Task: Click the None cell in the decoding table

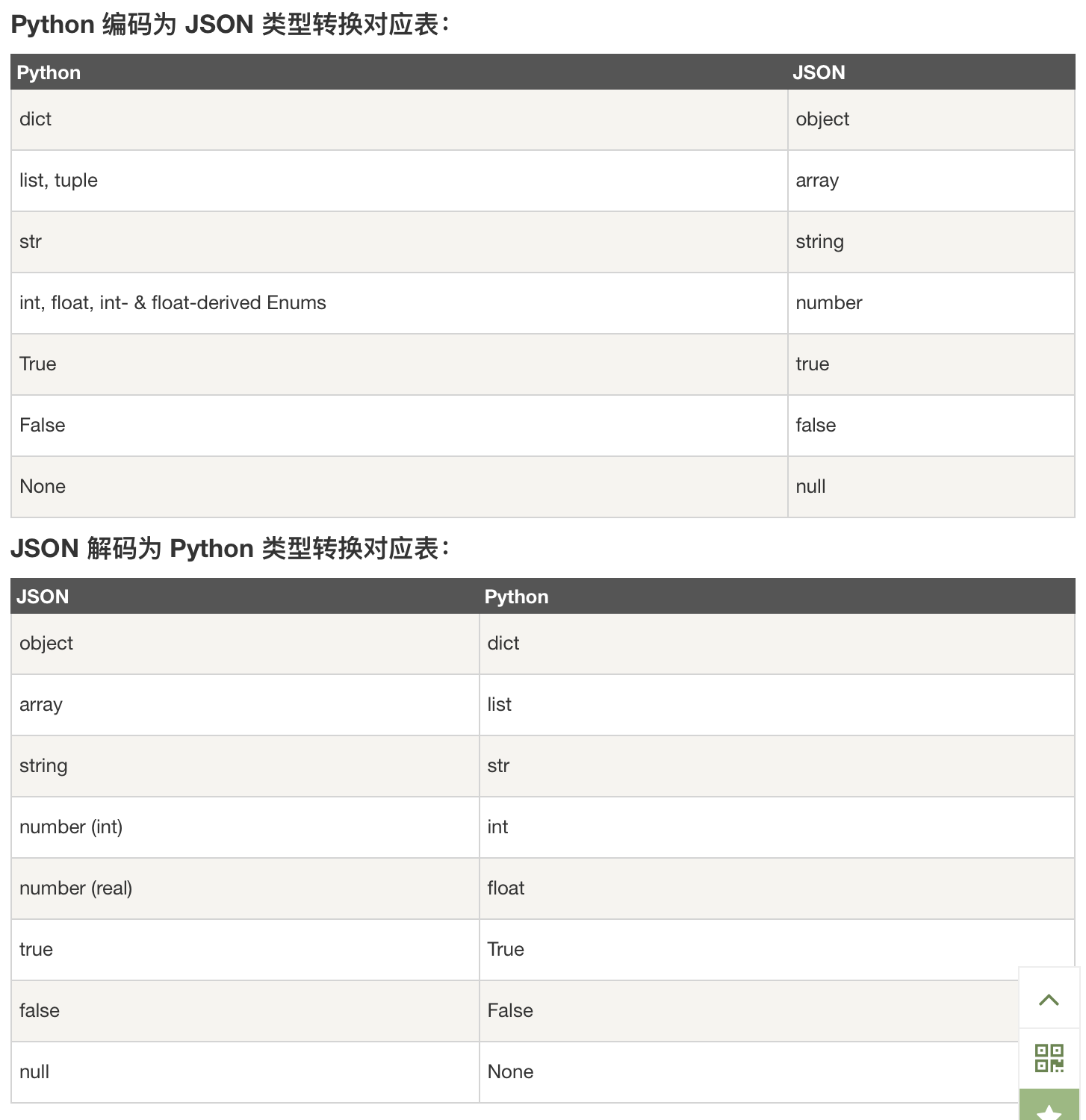Action: tap(510, 1071)
